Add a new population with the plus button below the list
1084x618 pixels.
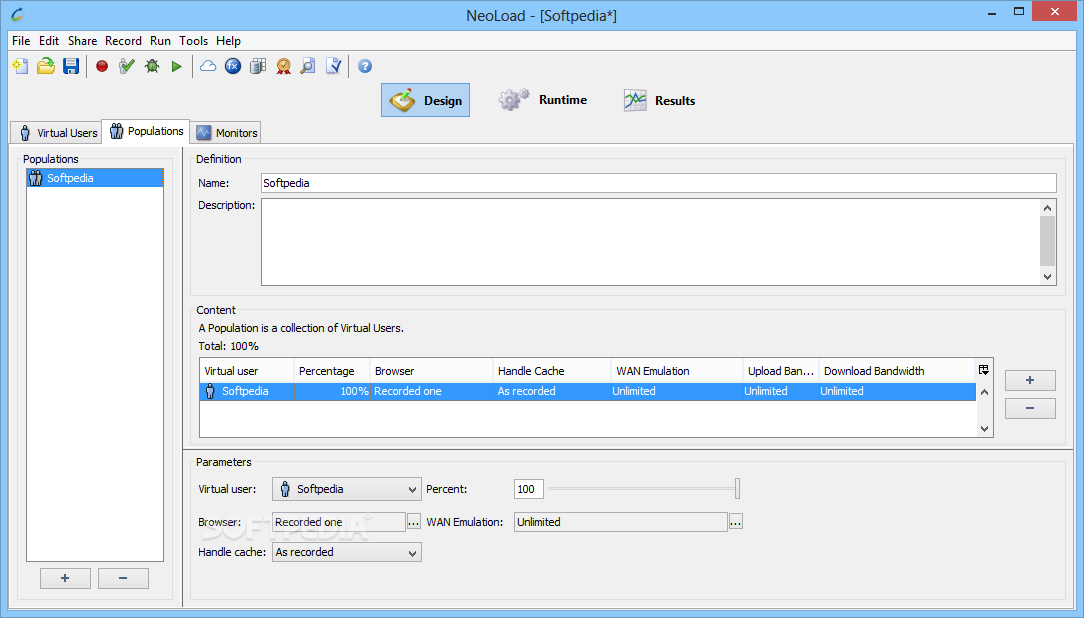pyautogui.click(x=65, y=578)
